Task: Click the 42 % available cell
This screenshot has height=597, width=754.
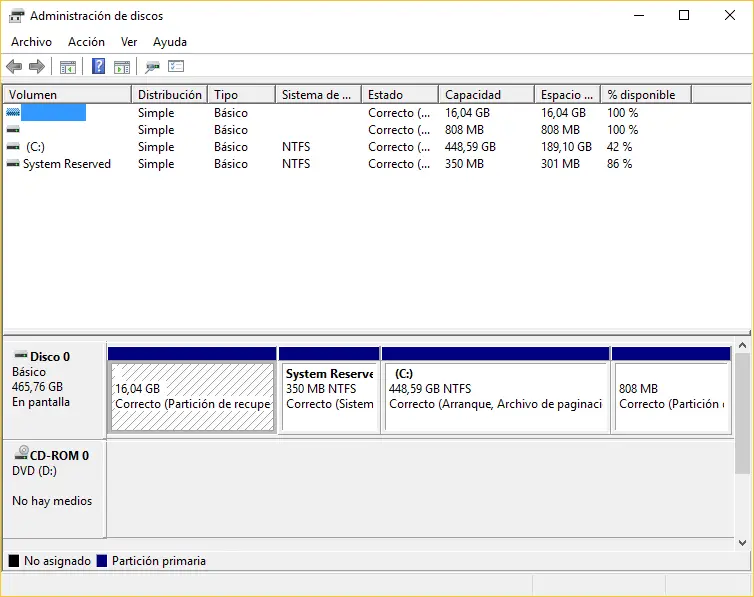Action: [x=619, y=147]
